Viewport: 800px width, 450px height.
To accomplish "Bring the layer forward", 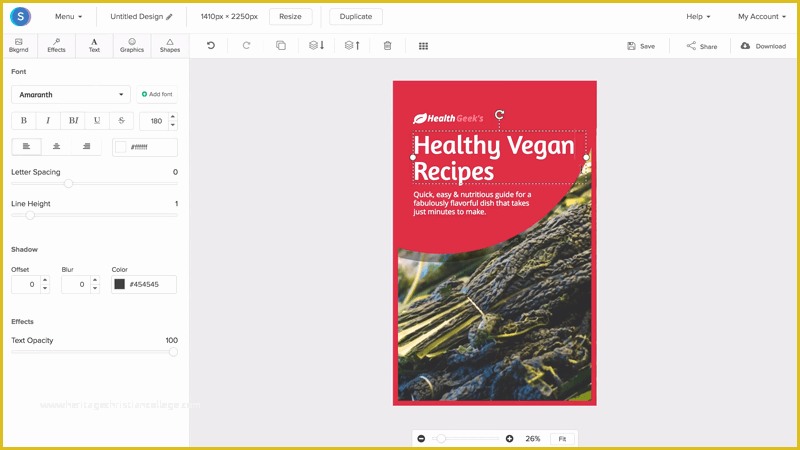I will pos(352,45).
